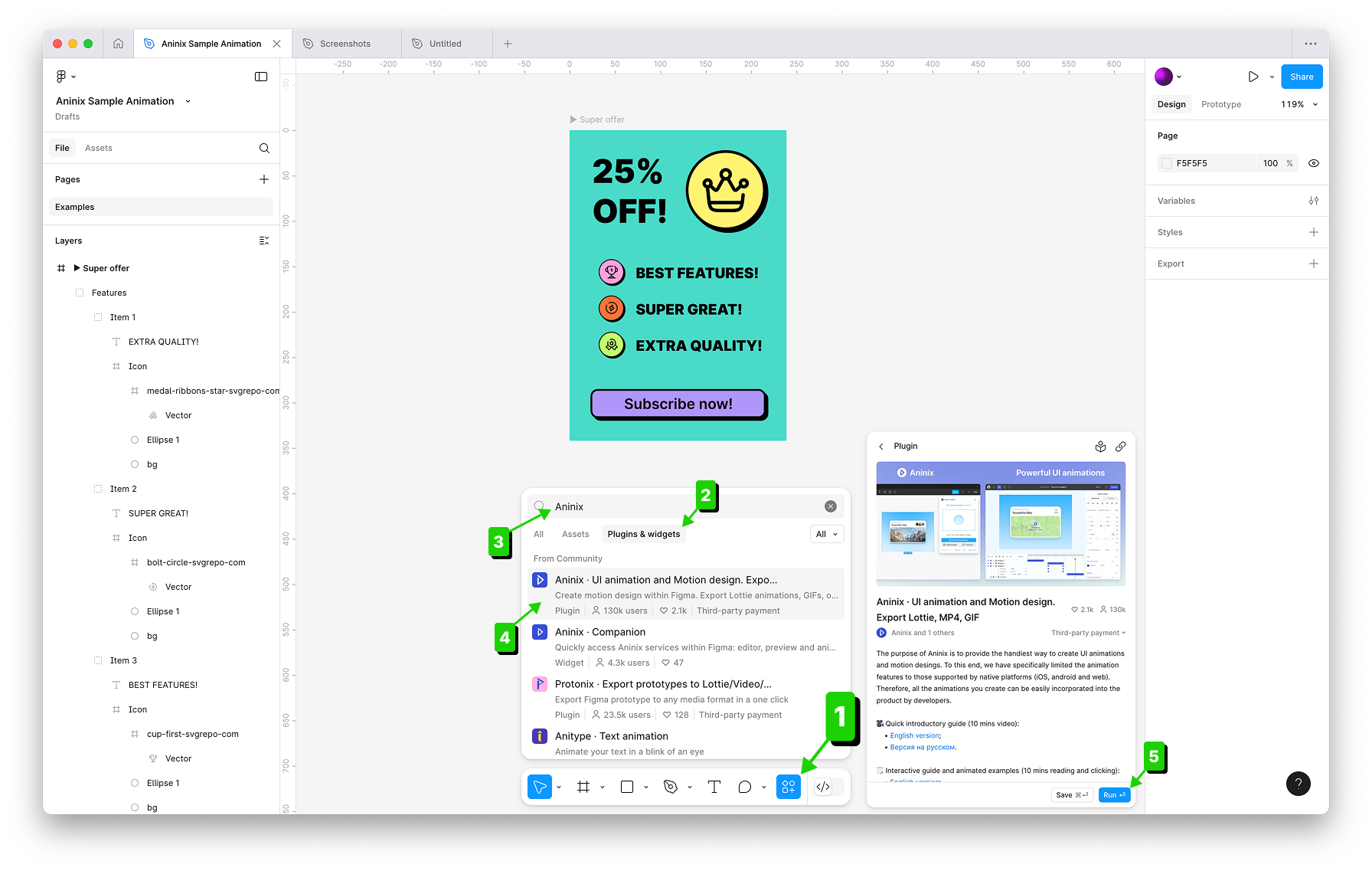This screenshot has width=1372, height=871.
Task: Add export setting with plus icon
Action: [1314, 264]
